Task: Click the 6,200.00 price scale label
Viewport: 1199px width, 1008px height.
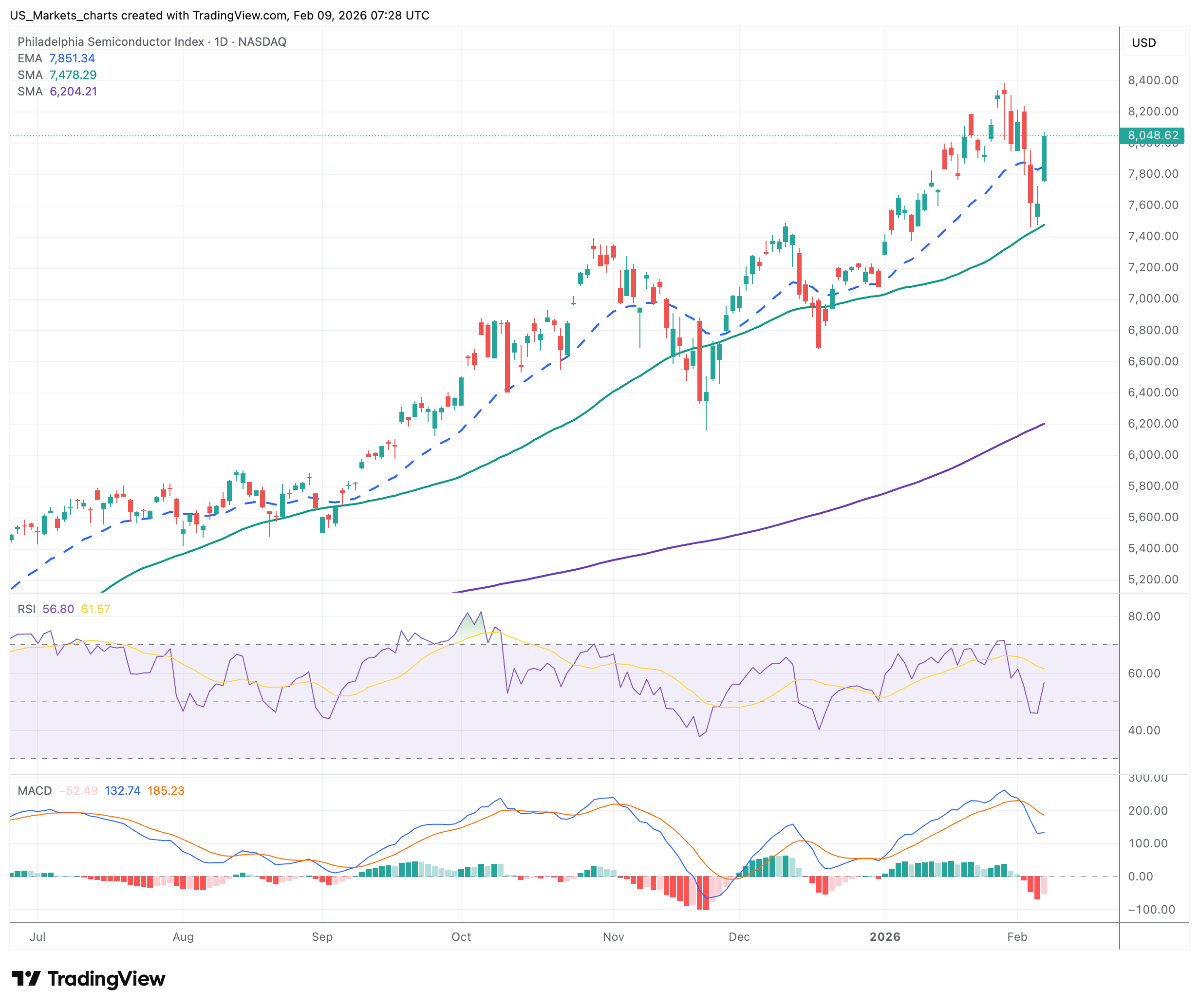Action: pyautogui.click(x=1152, y=424)
